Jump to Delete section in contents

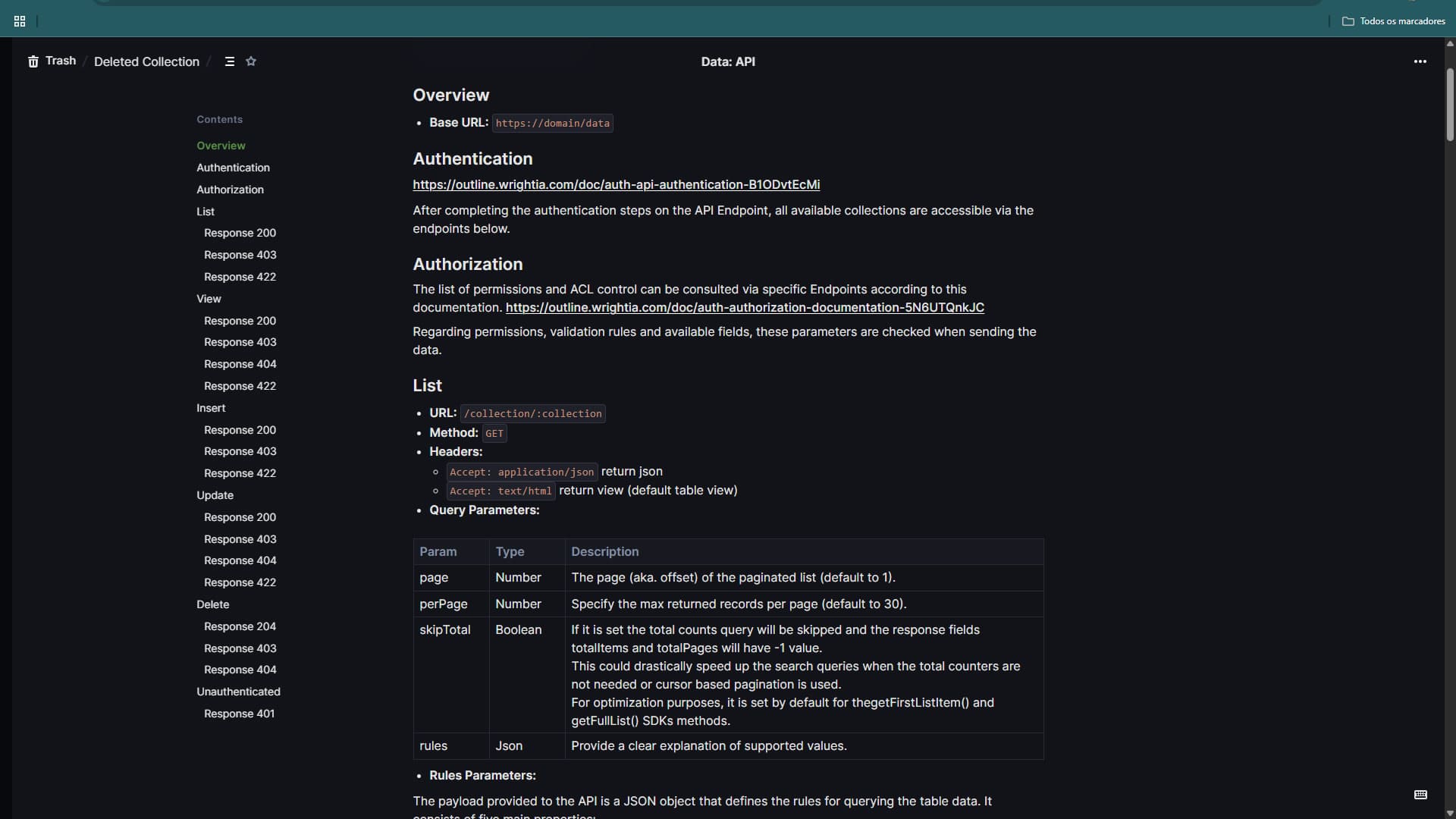[x=212, y=604]
